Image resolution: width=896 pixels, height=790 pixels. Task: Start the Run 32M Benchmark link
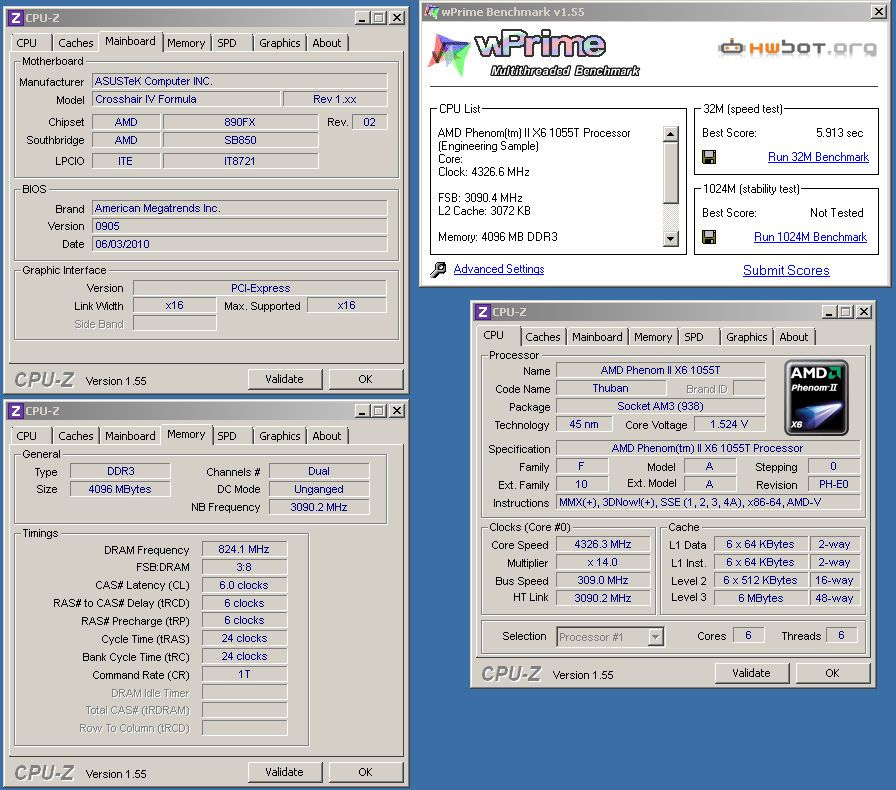coord(818,157)
